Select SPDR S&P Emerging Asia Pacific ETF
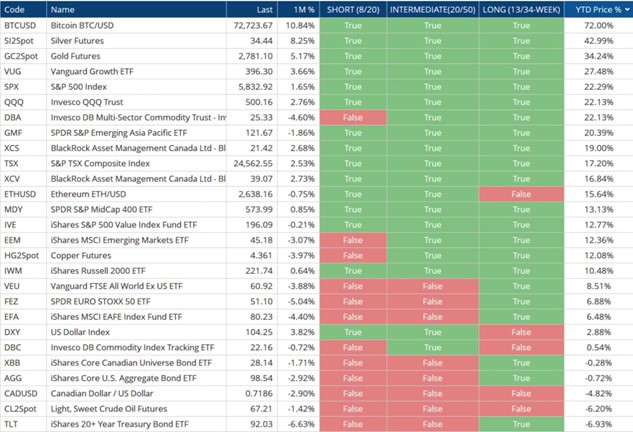The width and height of the screenshot is (633, 432). pos(136,133)
